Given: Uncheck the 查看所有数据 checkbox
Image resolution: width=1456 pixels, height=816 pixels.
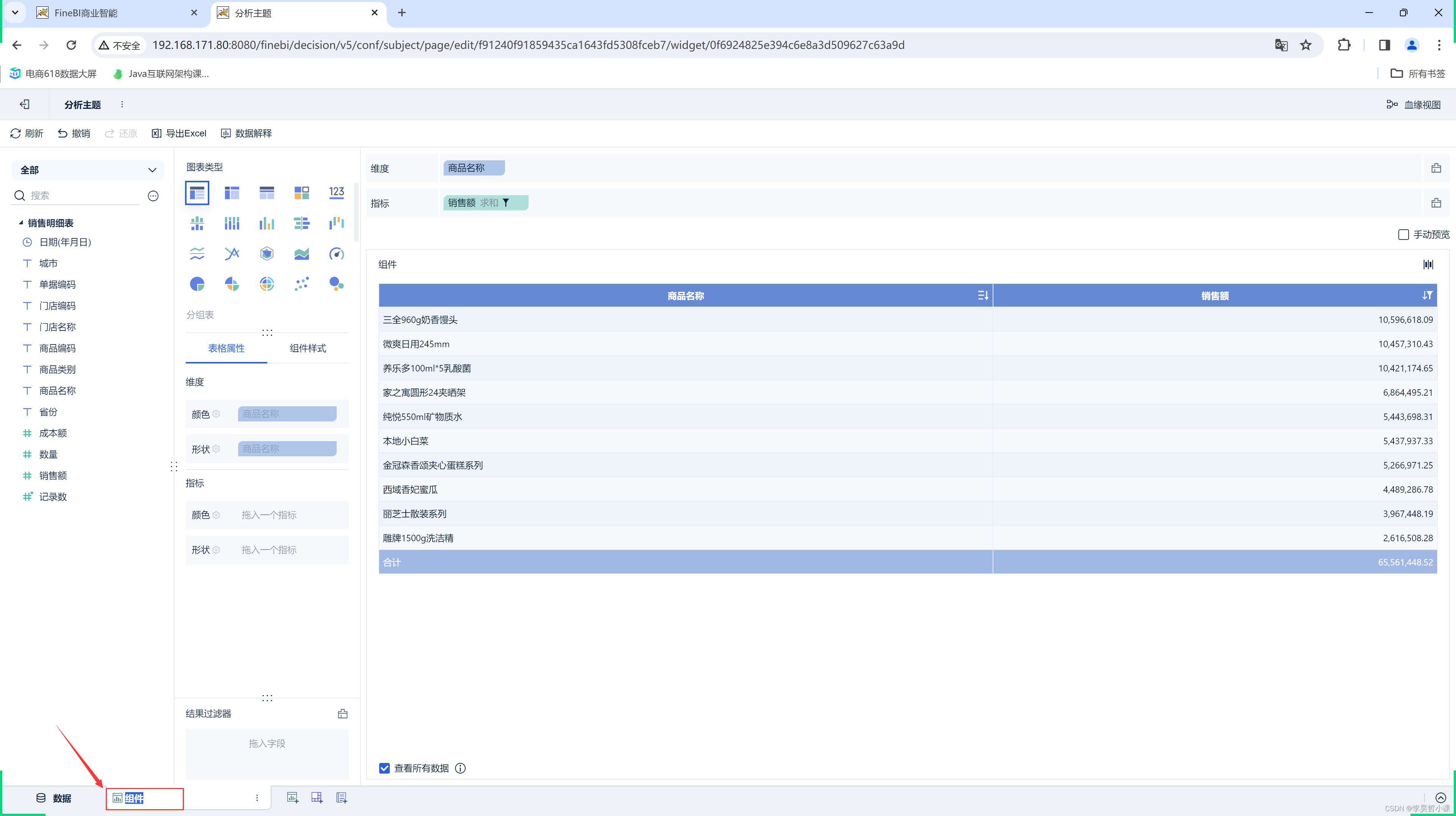Looking at the screenshot, I should coord(384,768).
